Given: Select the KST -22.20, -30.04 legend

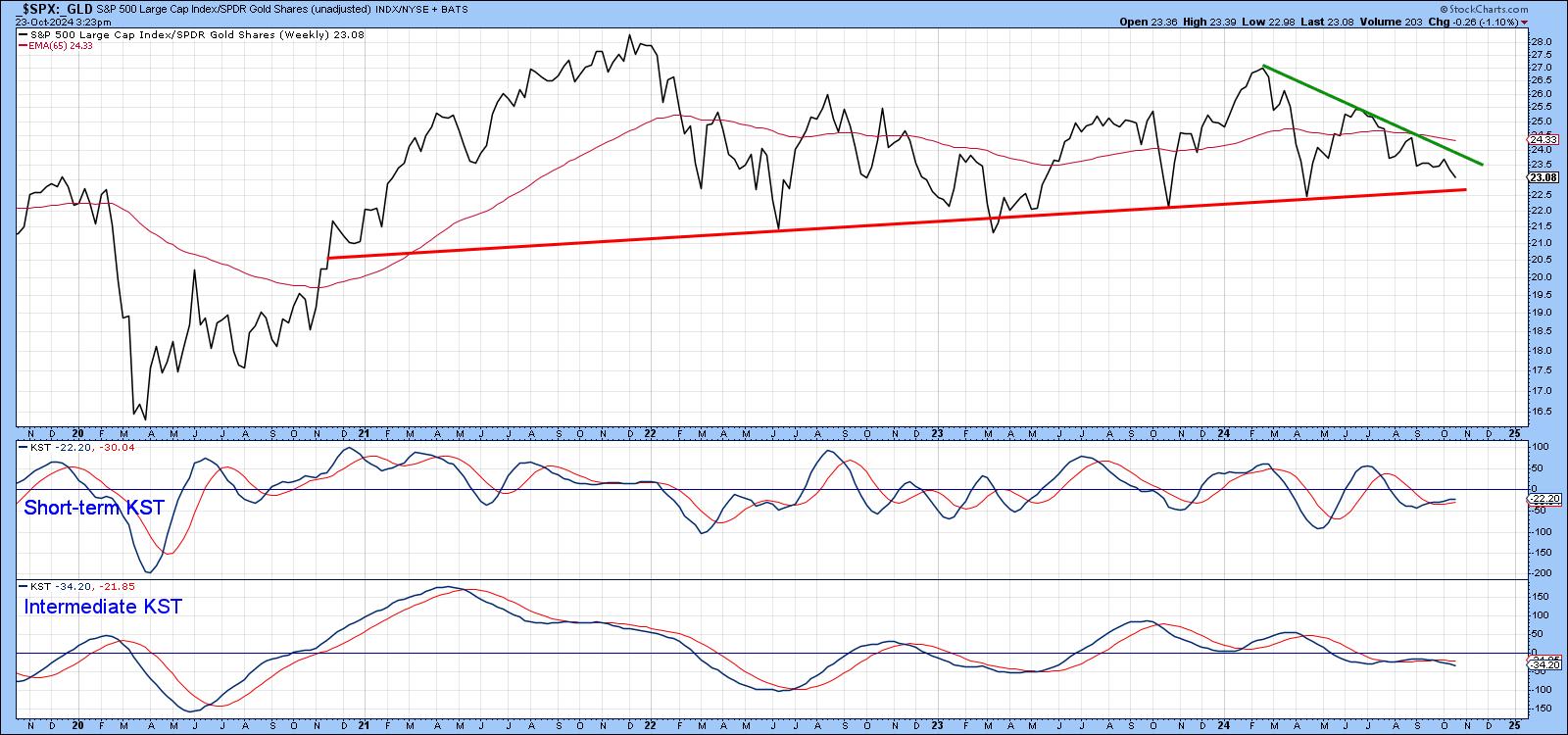Looking at the screenshot, I should (75, 447).
